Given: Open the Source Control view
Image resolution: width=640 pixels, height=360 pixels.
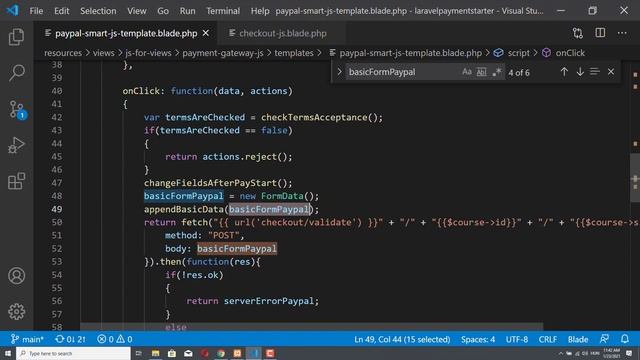Looking at the screenshot, I should [17, 109].
